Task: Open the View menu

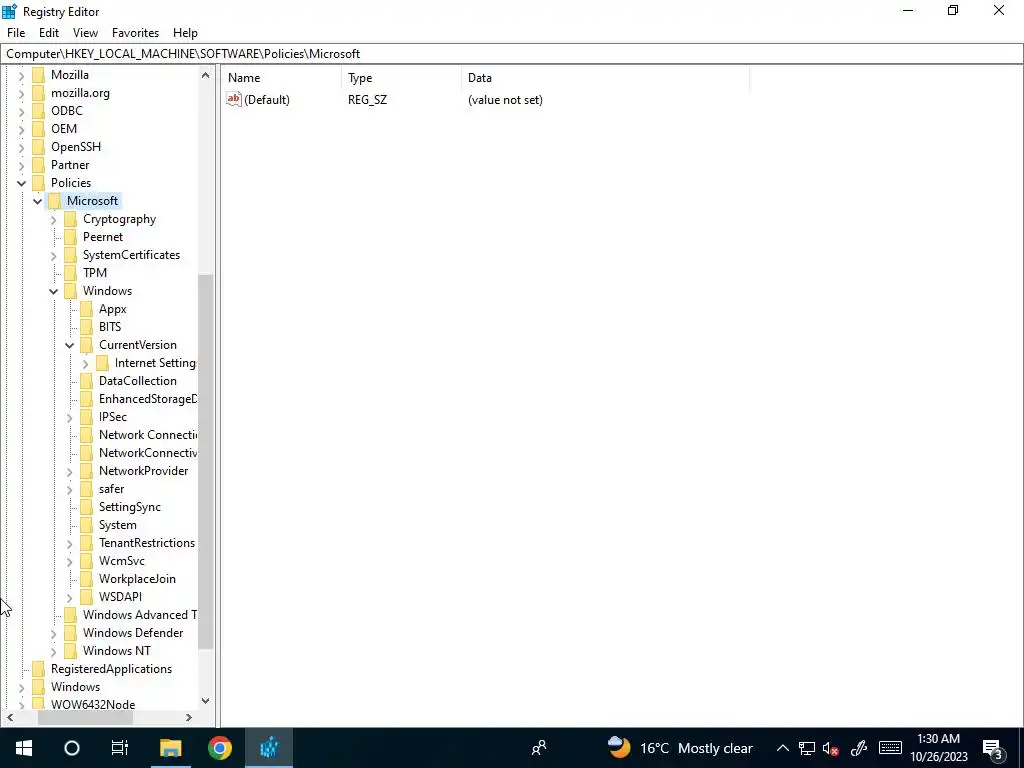Action: (85, 33)
